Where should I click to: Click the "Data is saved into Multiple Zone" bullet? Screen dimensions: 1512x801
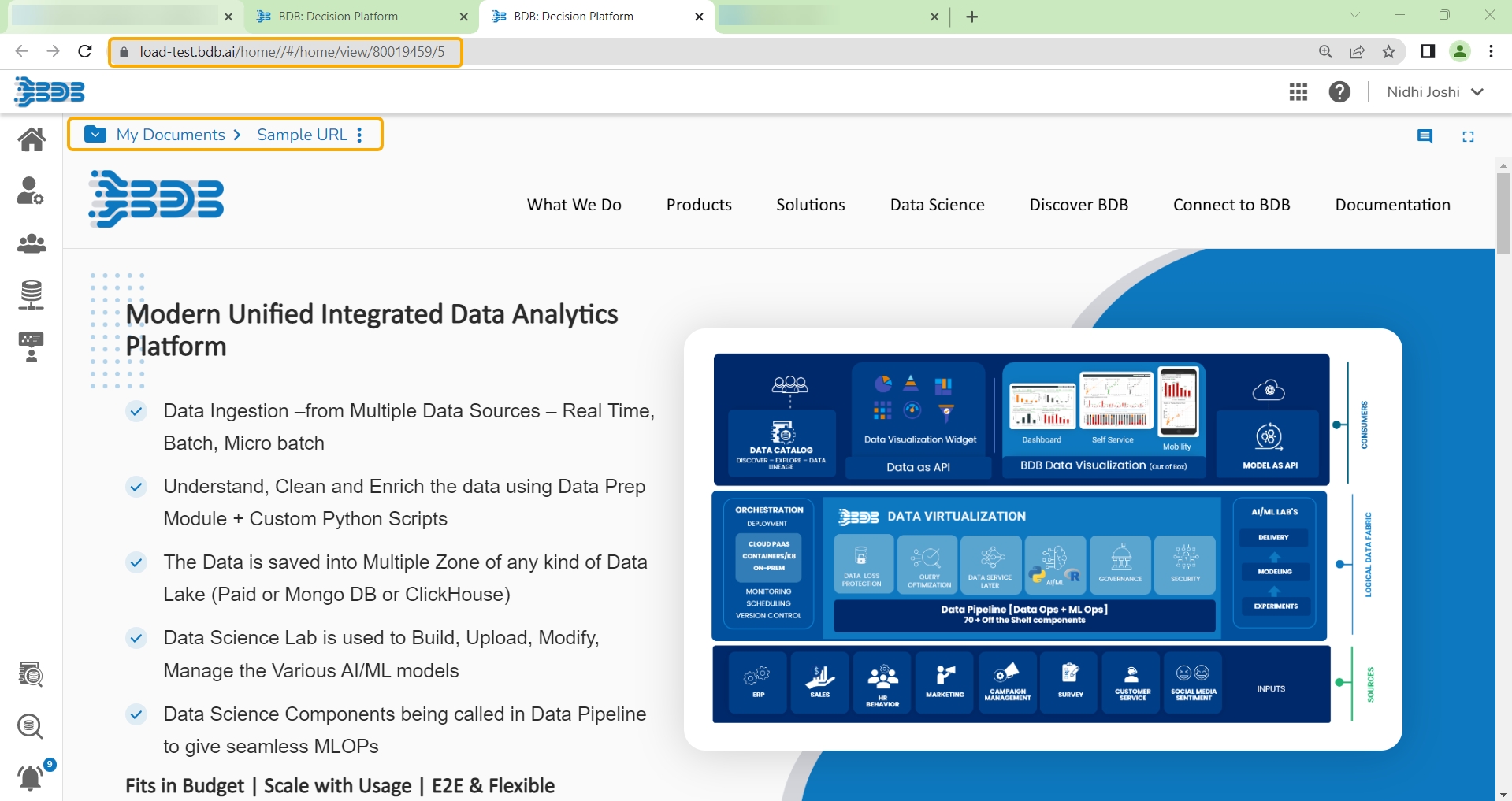[405, 578]
